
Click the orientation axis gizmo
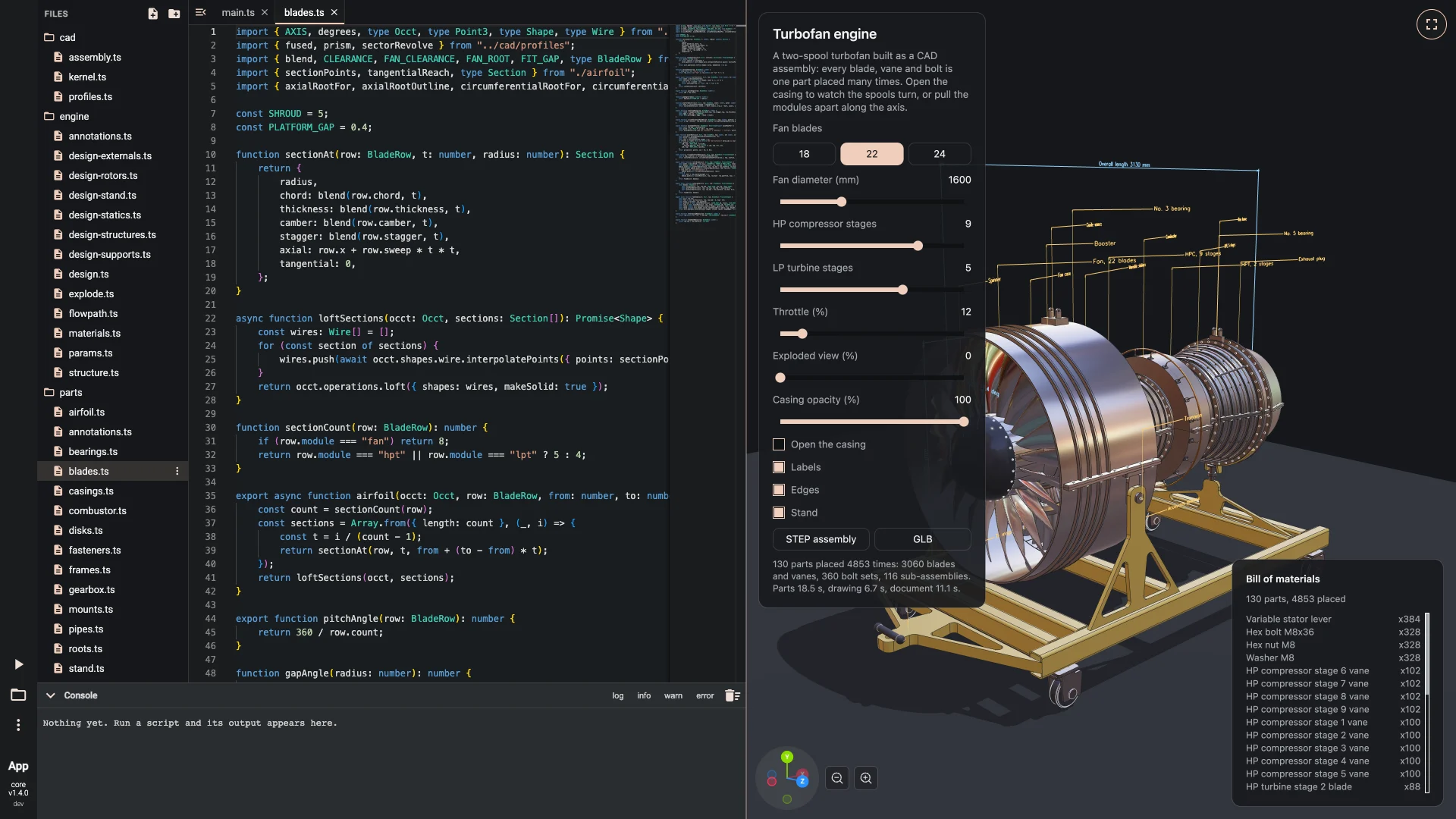coord(787,778)
